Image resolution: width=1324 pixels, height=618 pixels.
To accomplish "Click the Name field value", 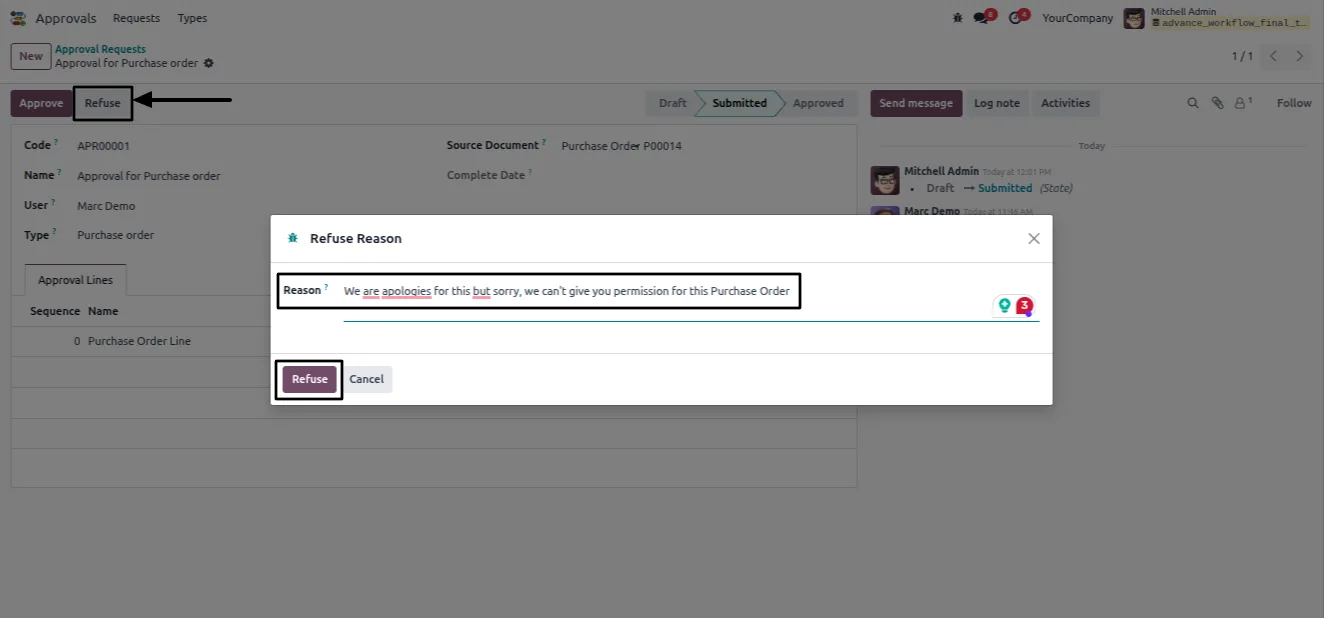I will point(148,176).
